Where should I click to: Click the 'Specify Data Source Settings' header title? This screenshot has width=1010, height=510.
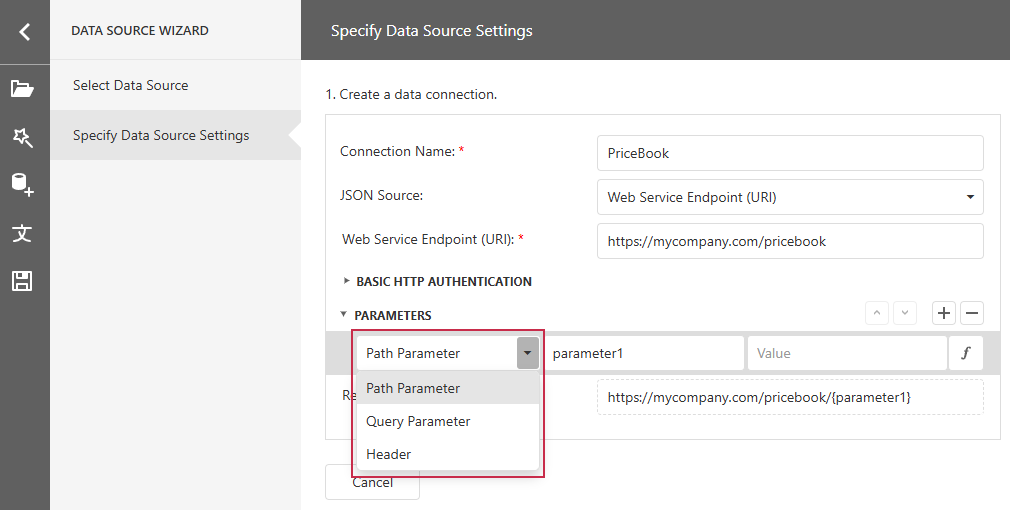pos(432,31)
